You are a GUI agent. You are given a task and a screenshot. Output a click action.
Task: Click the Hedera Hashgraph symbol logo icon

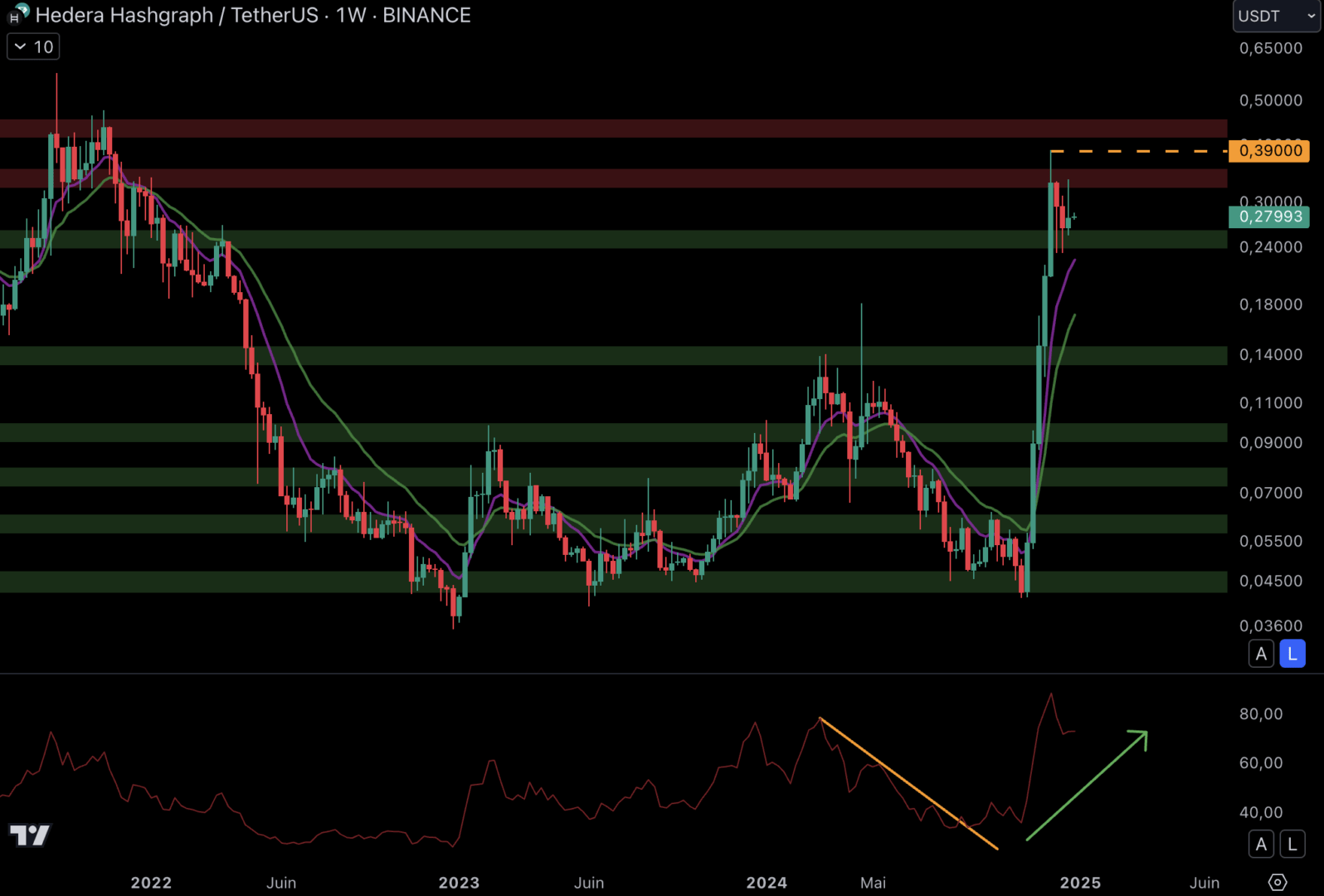18,14
